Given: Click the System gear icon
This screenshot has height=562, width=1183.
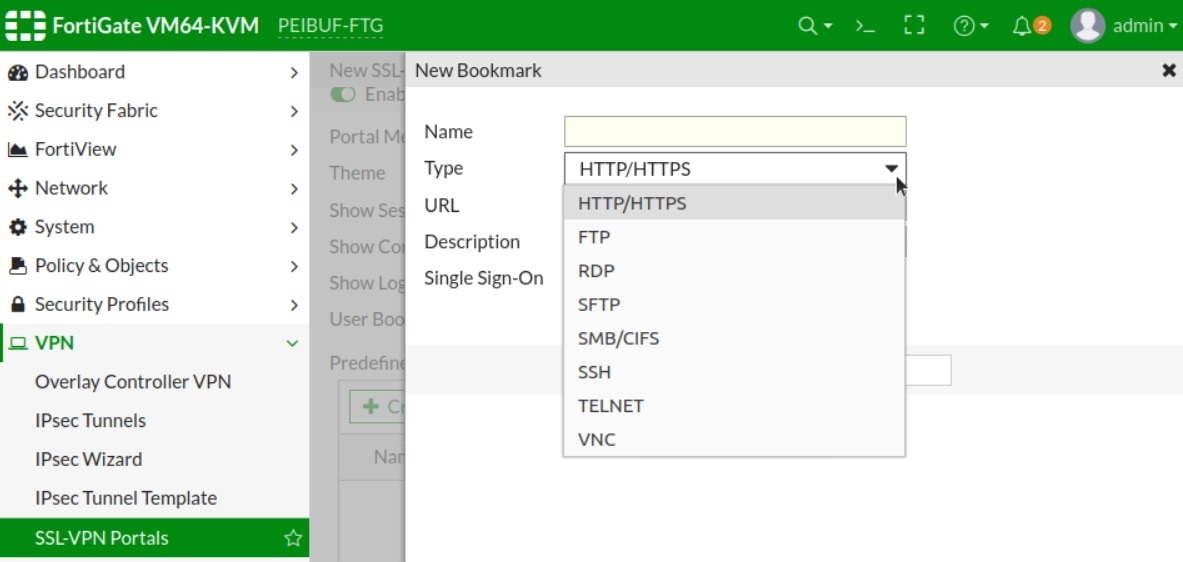Looking at the screenshot, I should (17, 227).
